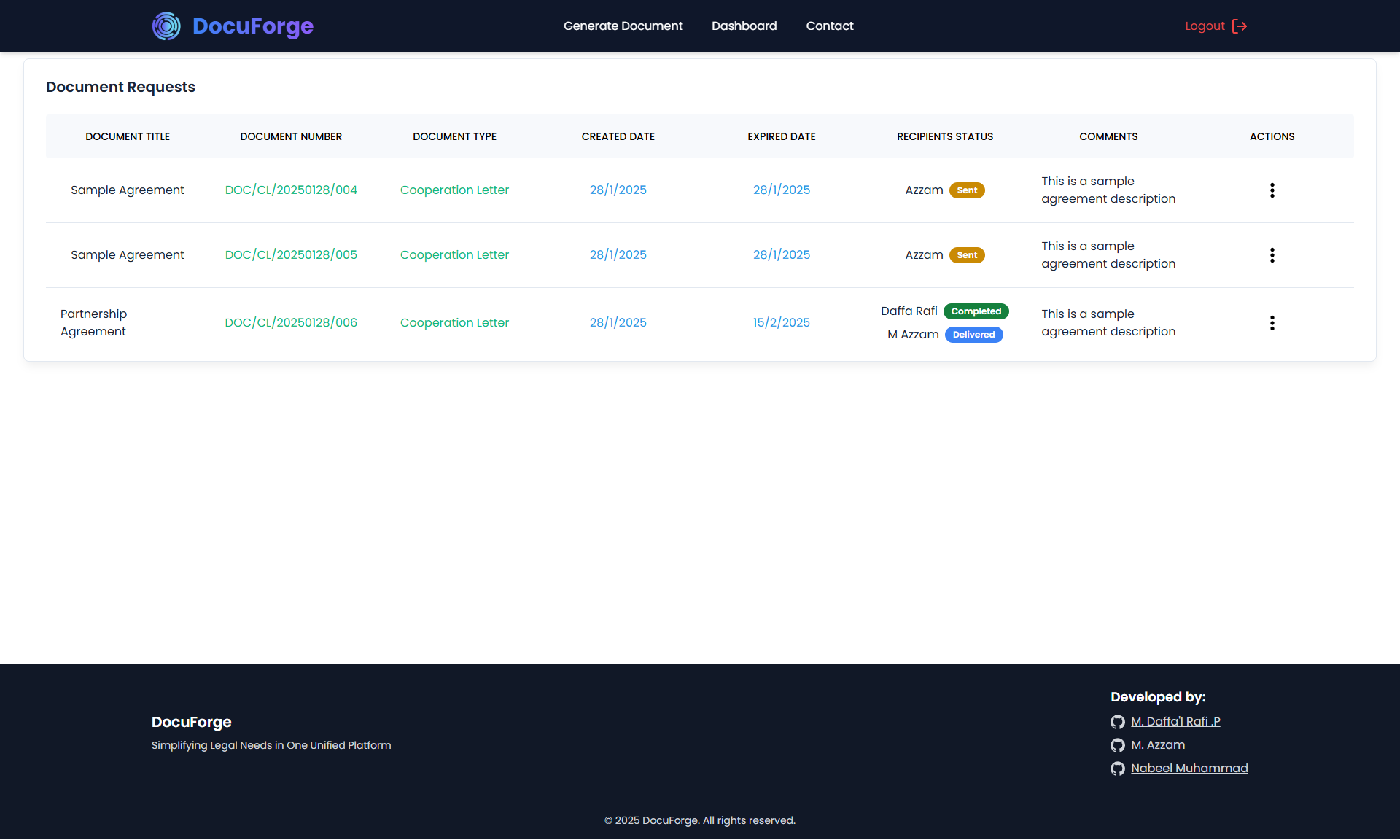The width and height of the screenshot is (1400, 840).
Task: Open document number DOC/CL/20250128/004
Action: [x=291, y=190]
